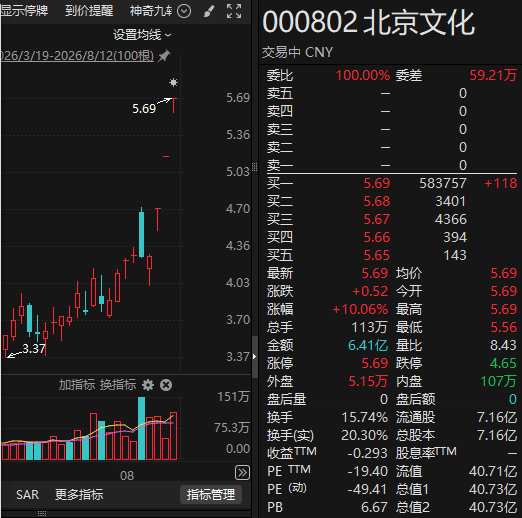
Task: Click the 总值1 value 40.73亿
Action: [x=493, y=489]
